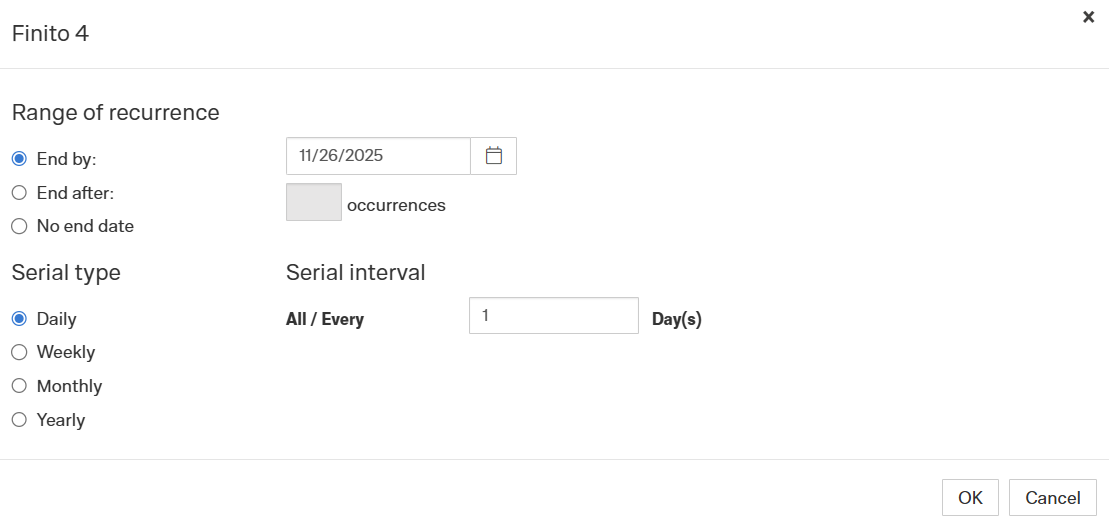Click the Serial type heading

coord(66,273)
